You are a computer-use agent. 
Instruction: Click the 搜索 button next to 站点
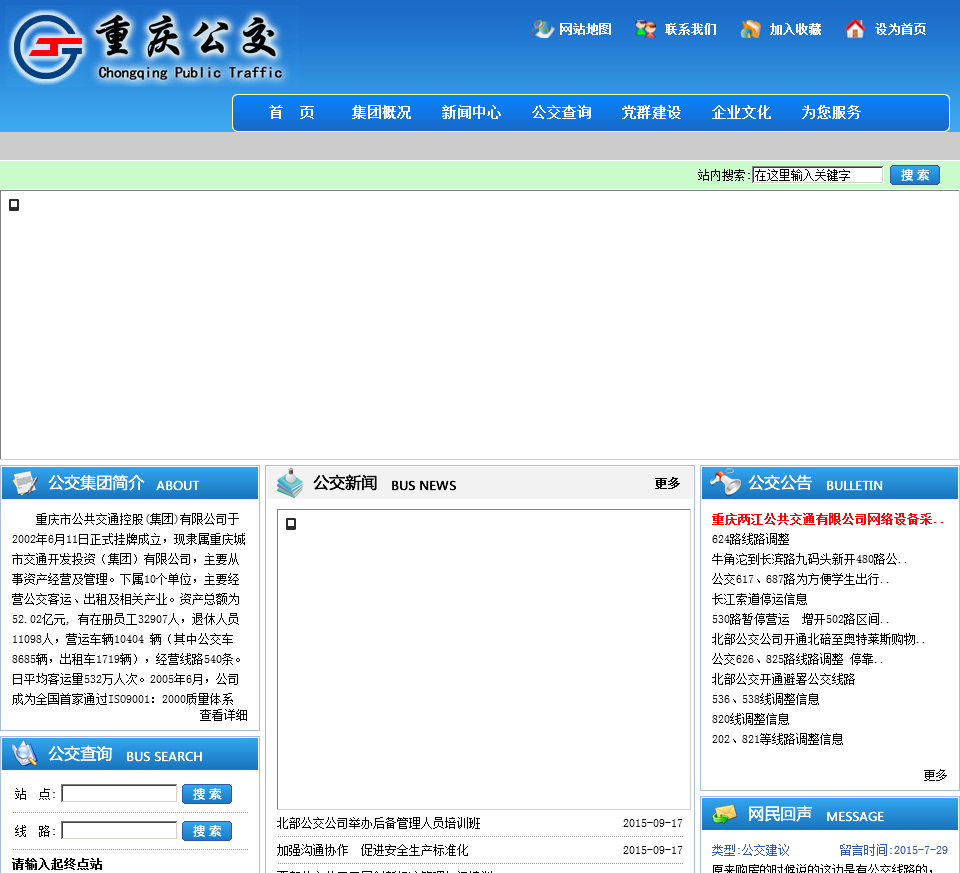click(x=207, y=794)
